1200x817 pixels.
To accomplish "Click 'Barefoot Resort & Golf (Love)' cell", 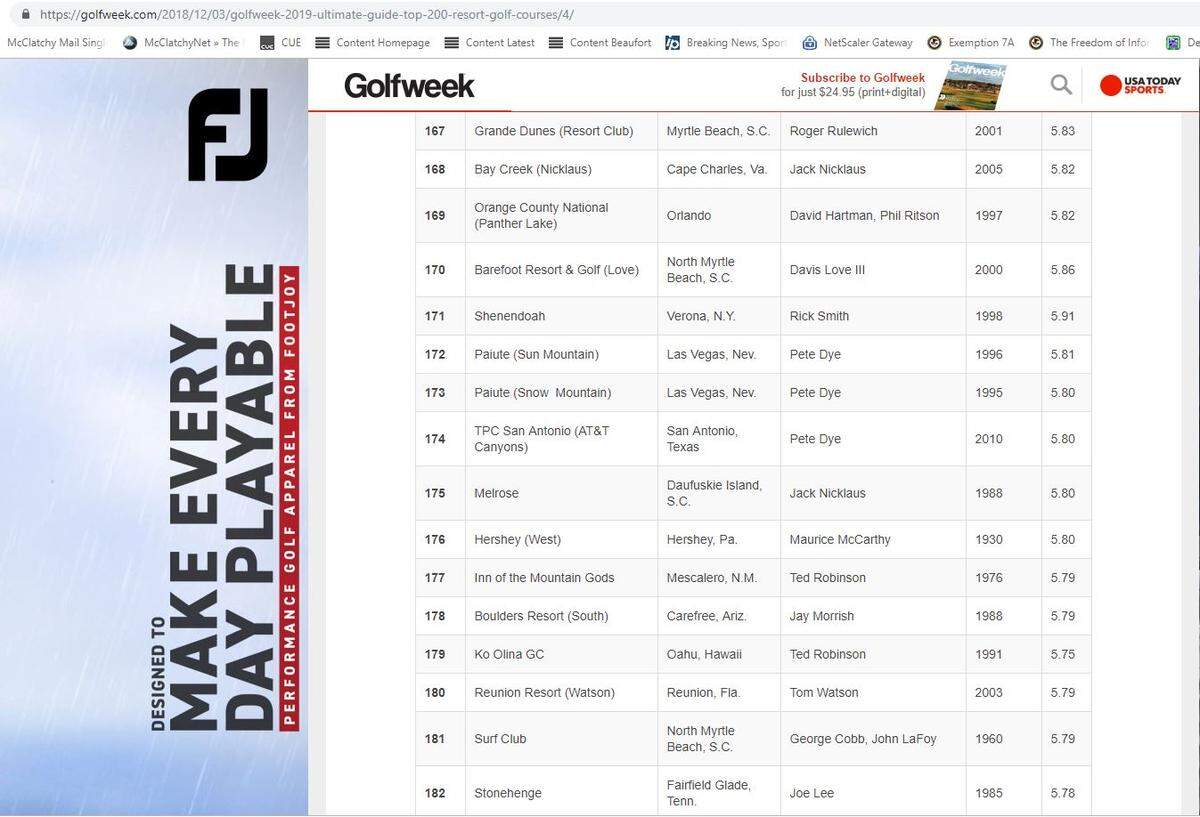I will 560,269.
